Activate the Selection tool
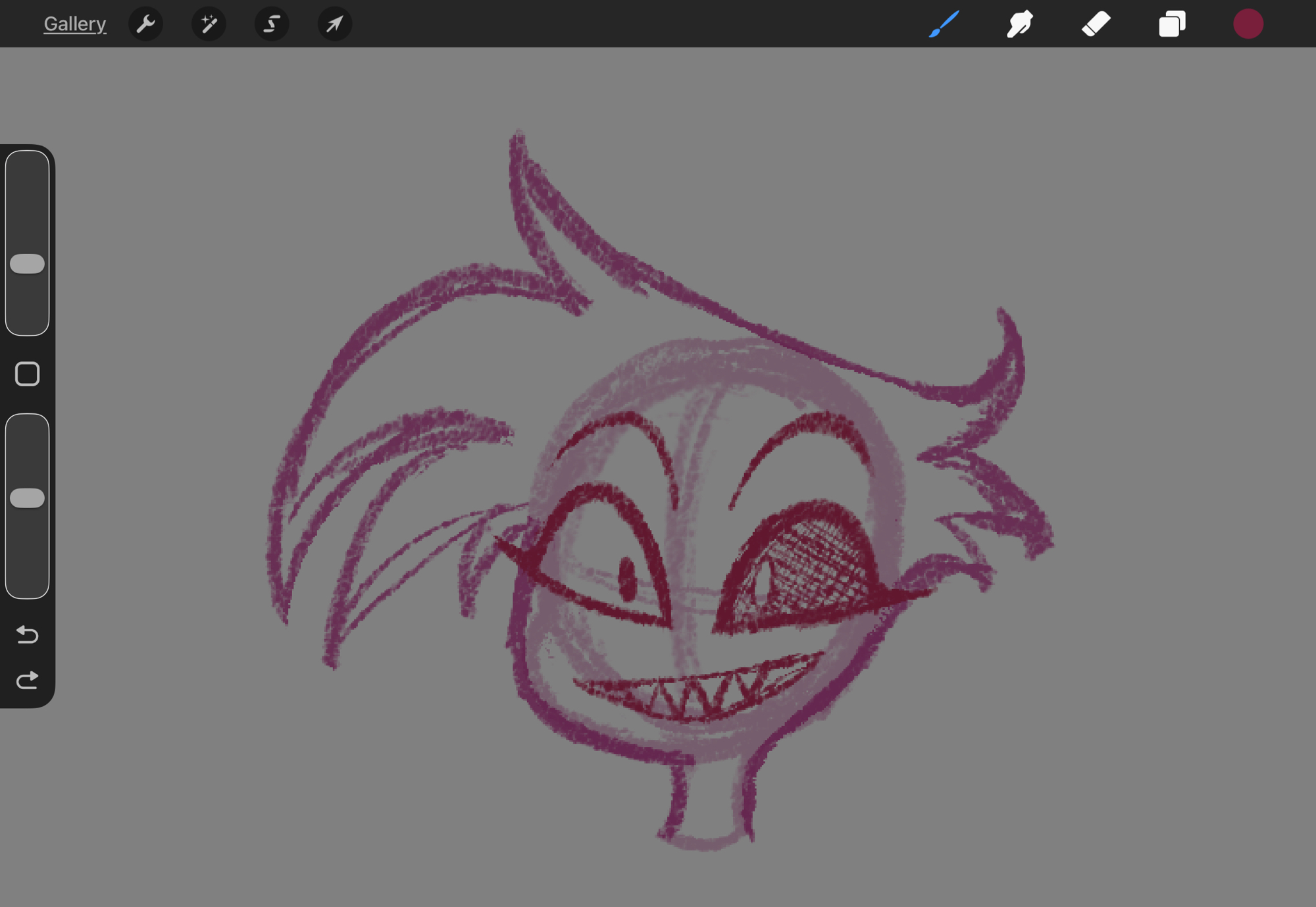Image resolution: width=1316 pixels, height=907 pixels. click(271, 24)
